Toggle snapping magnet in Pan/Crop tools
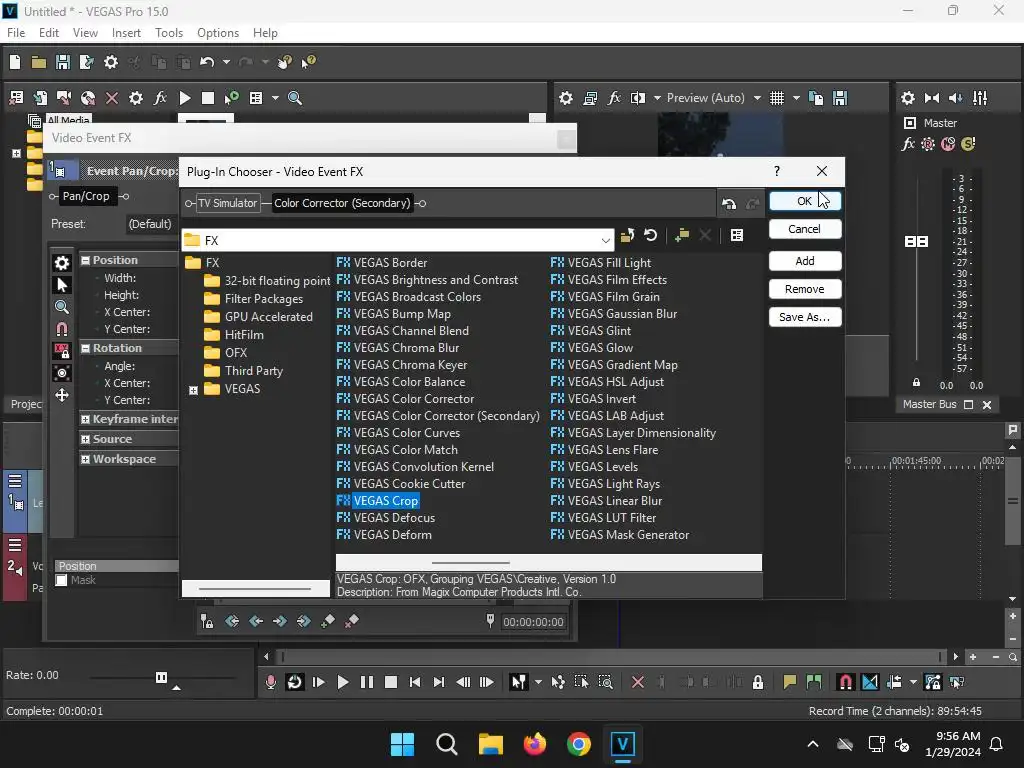 (62, 328)
